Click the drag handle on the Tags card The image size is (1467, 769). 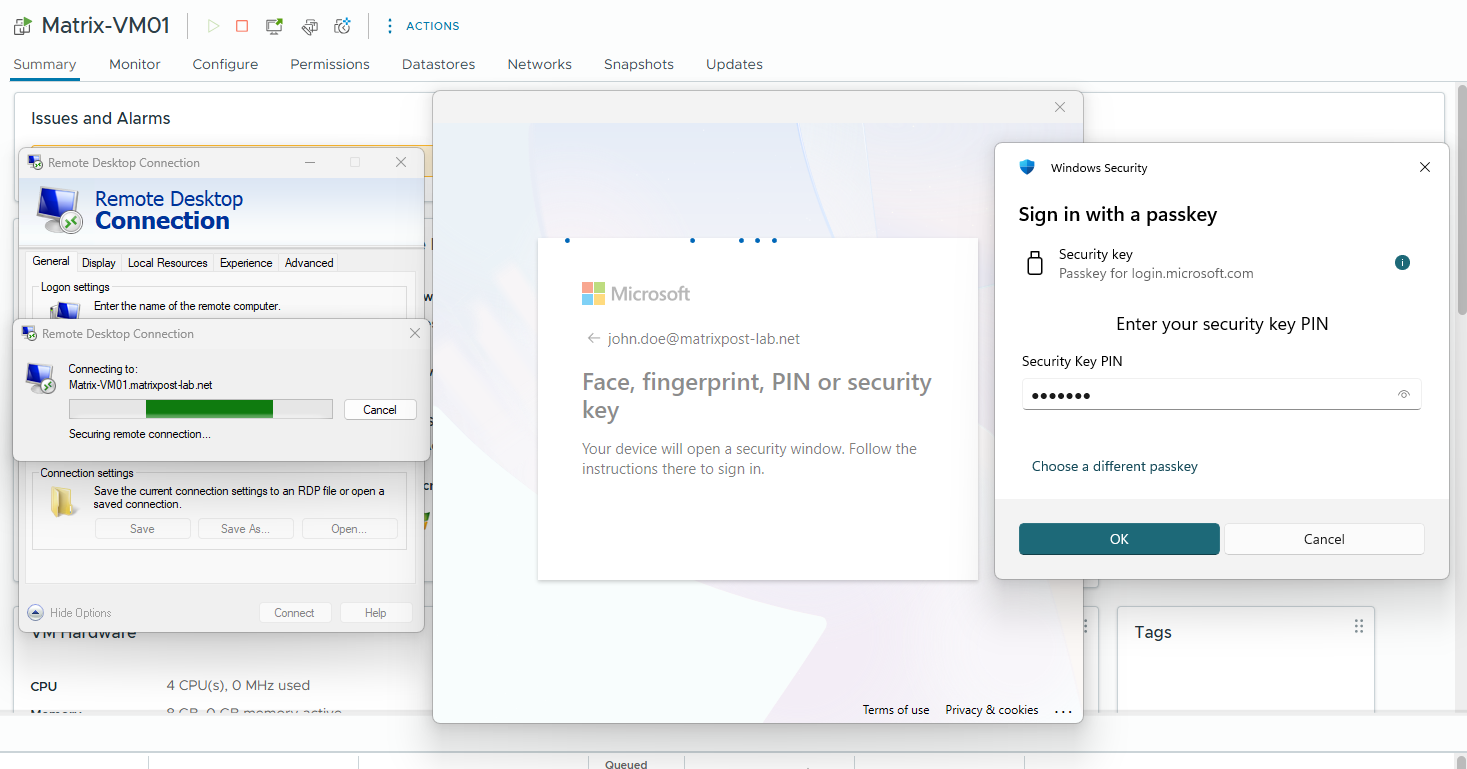1359,626
